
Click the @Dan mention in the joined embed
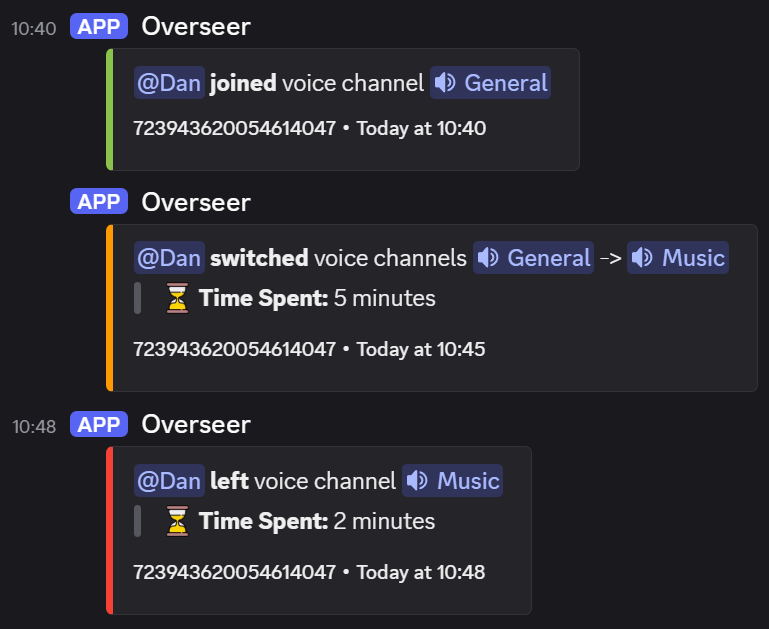click(x=169, y=83)
